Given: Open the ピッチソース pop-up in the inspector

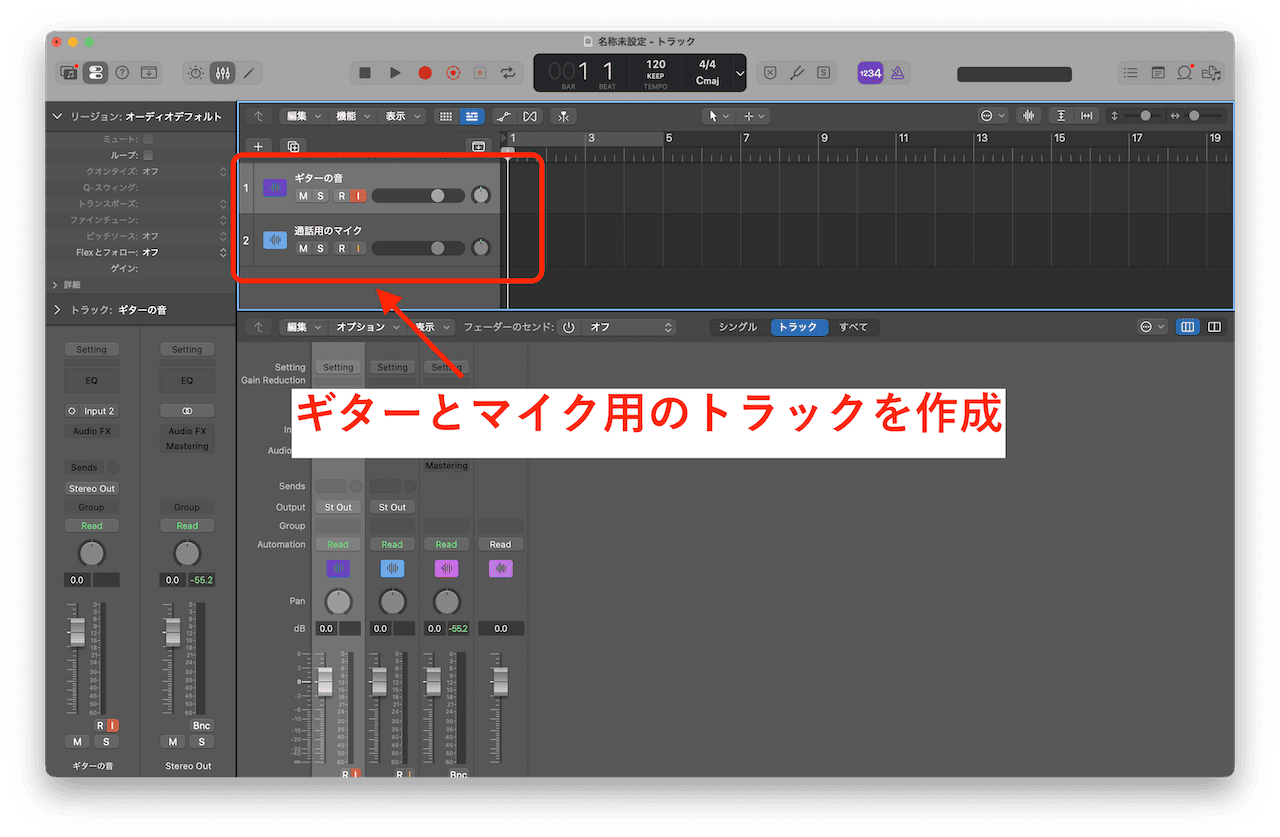Looking at the screenshot, I should (x=183, y=236).
